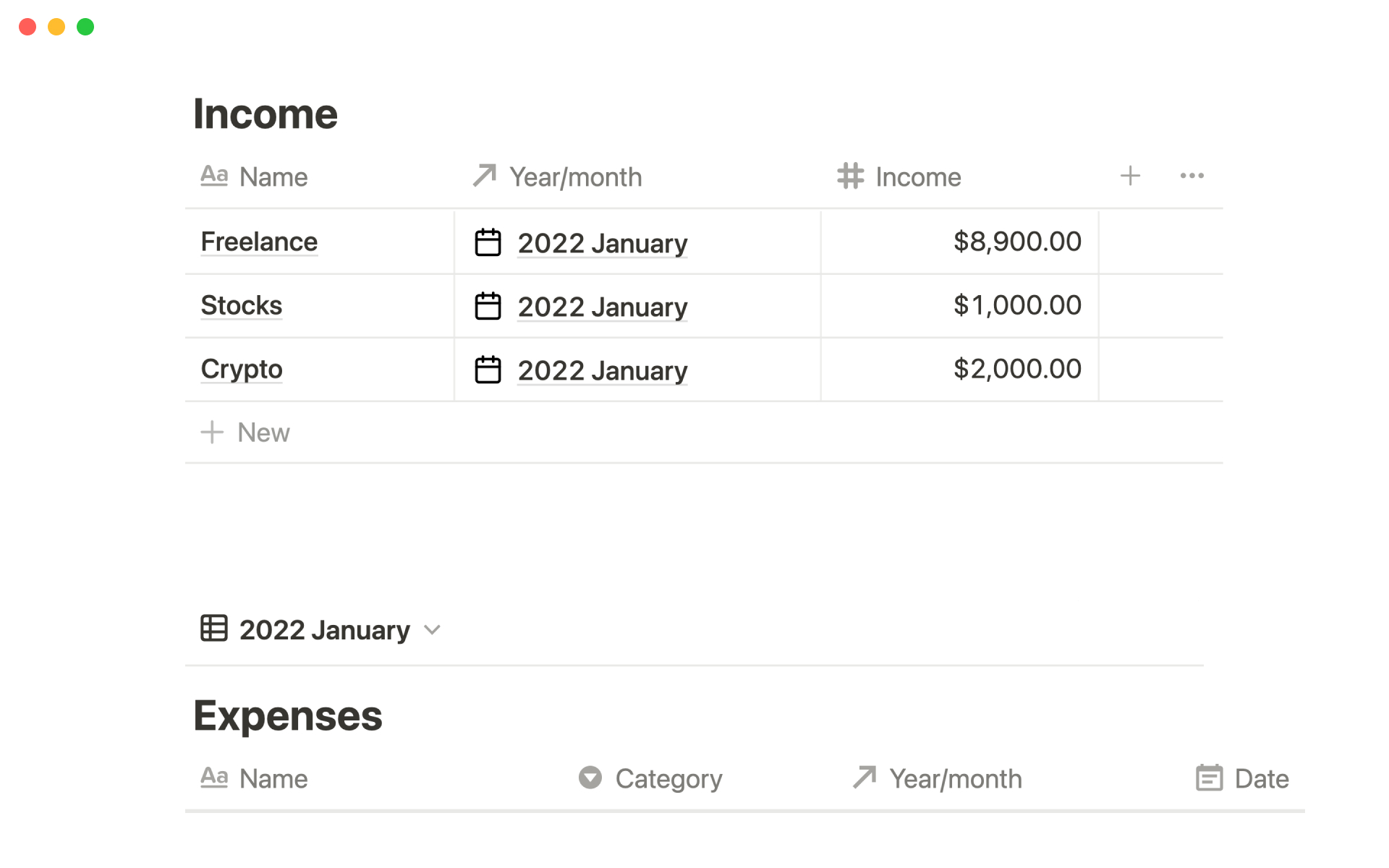The height and width of the screenshot is (868, 1389).
Task: Click the green fullscreen window button
Action: [85, 27]
